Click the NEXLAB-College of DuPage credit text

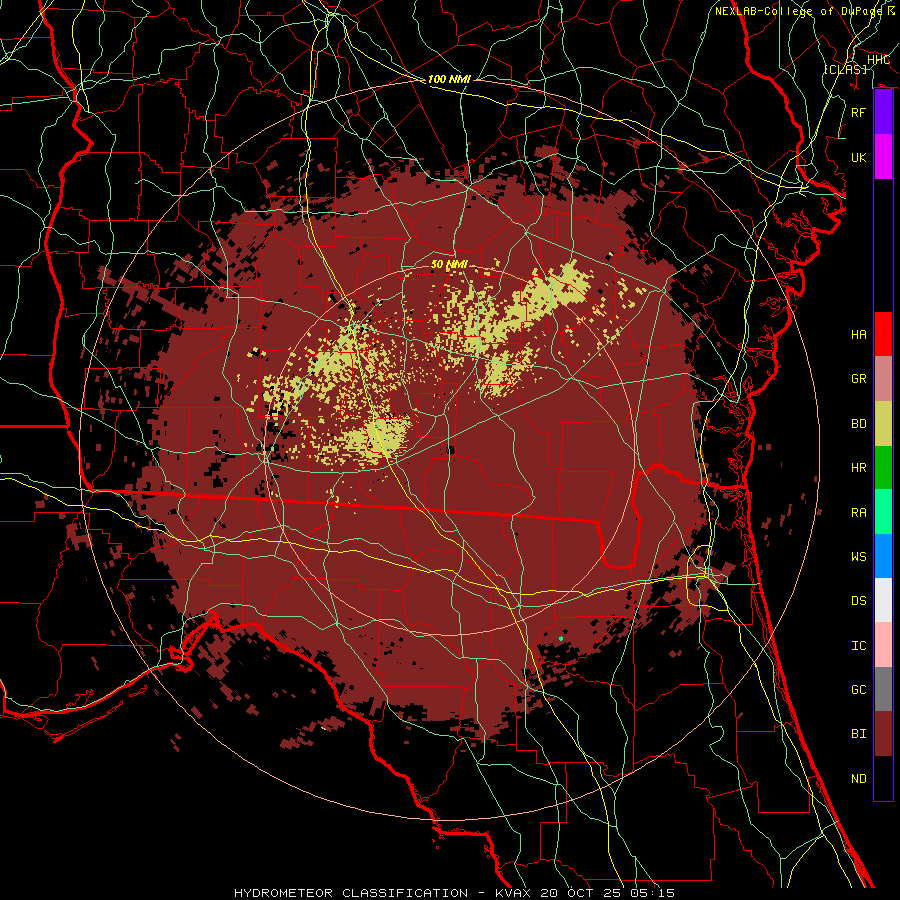pyautogui.click(x=799, y=11)
